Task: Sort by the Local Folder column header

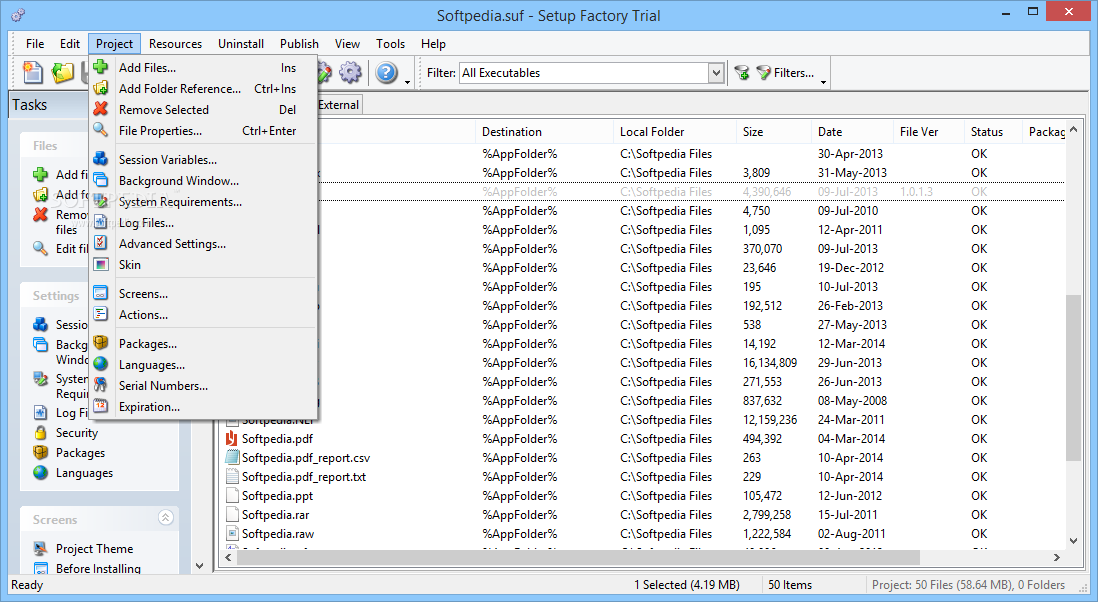Action: point(675,132)
